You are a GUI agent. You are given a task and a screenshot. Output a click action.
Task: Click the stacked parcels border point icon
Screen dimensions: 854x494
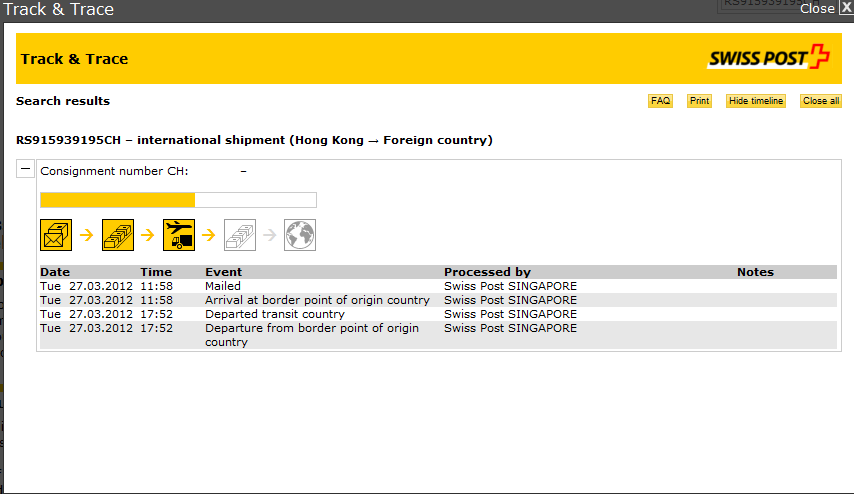click(118, 235)
